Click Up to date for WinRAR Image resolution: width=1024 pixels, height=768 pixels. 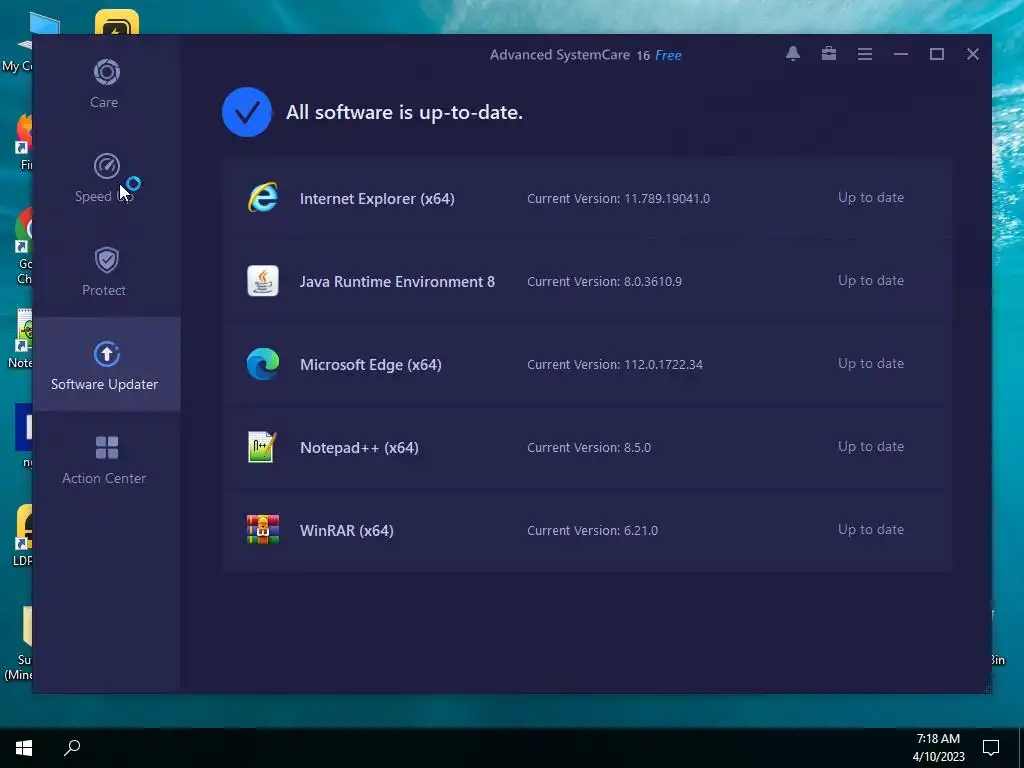(871, 529)
